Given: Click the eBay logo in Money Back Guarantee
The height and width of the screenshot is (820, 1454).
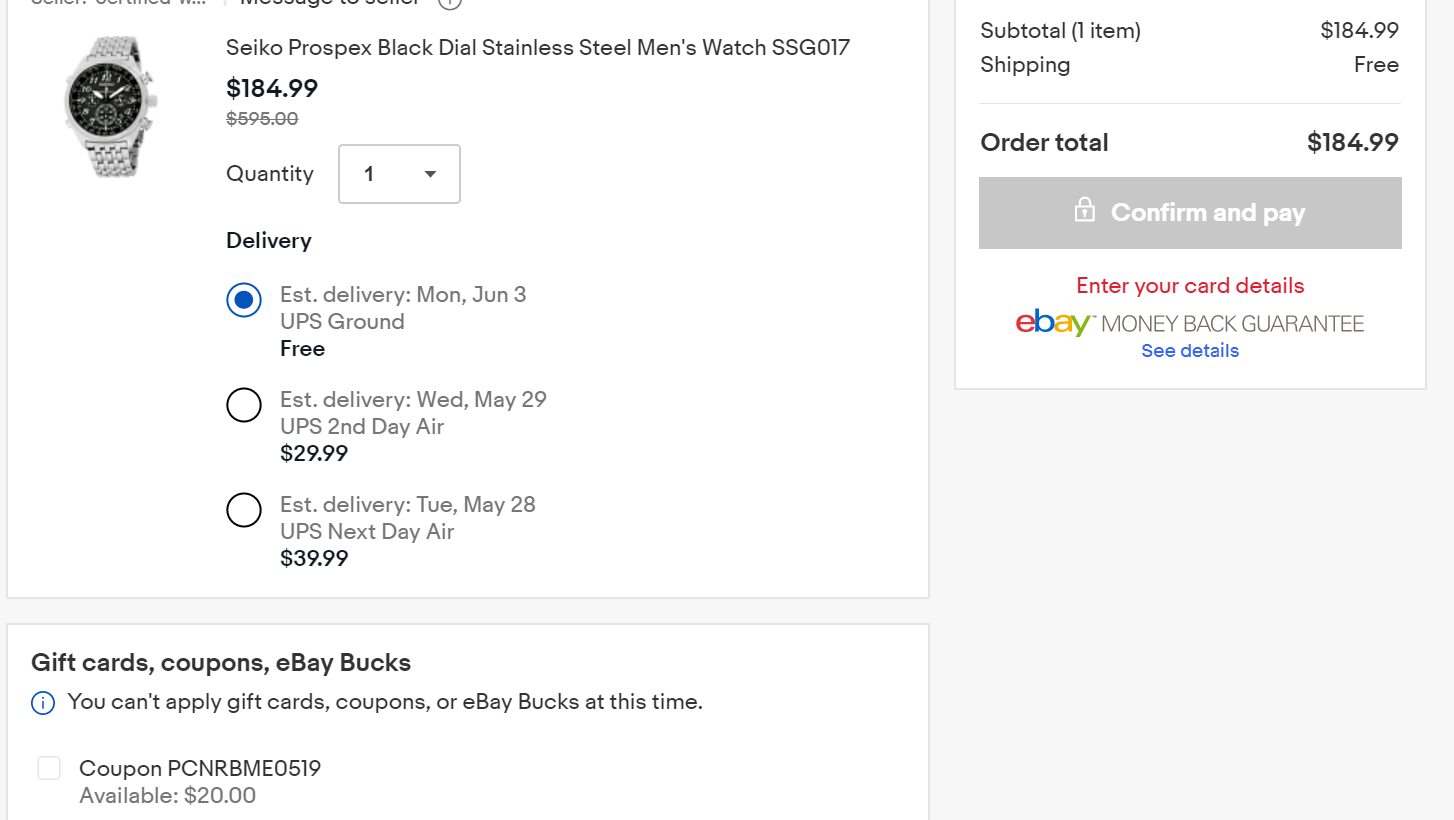Looking at the screenshot, I should pos(1056,324).
